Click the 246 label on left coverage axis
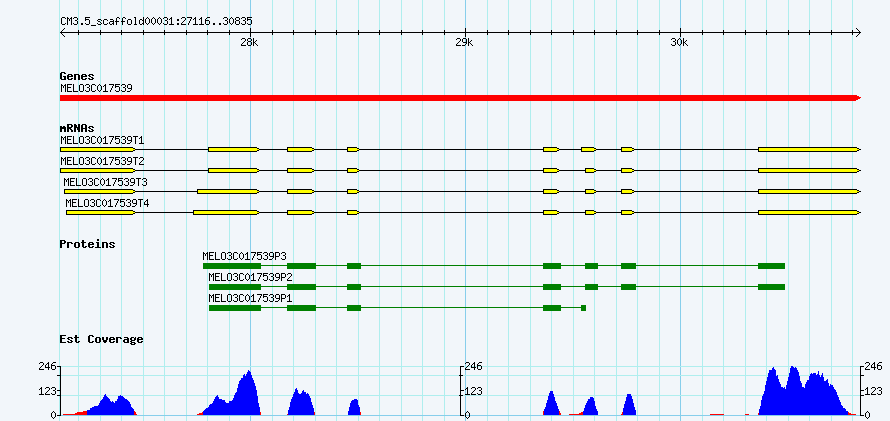This screenshot has height=421, width=890. pyautogui.click(x=47, y=367)
